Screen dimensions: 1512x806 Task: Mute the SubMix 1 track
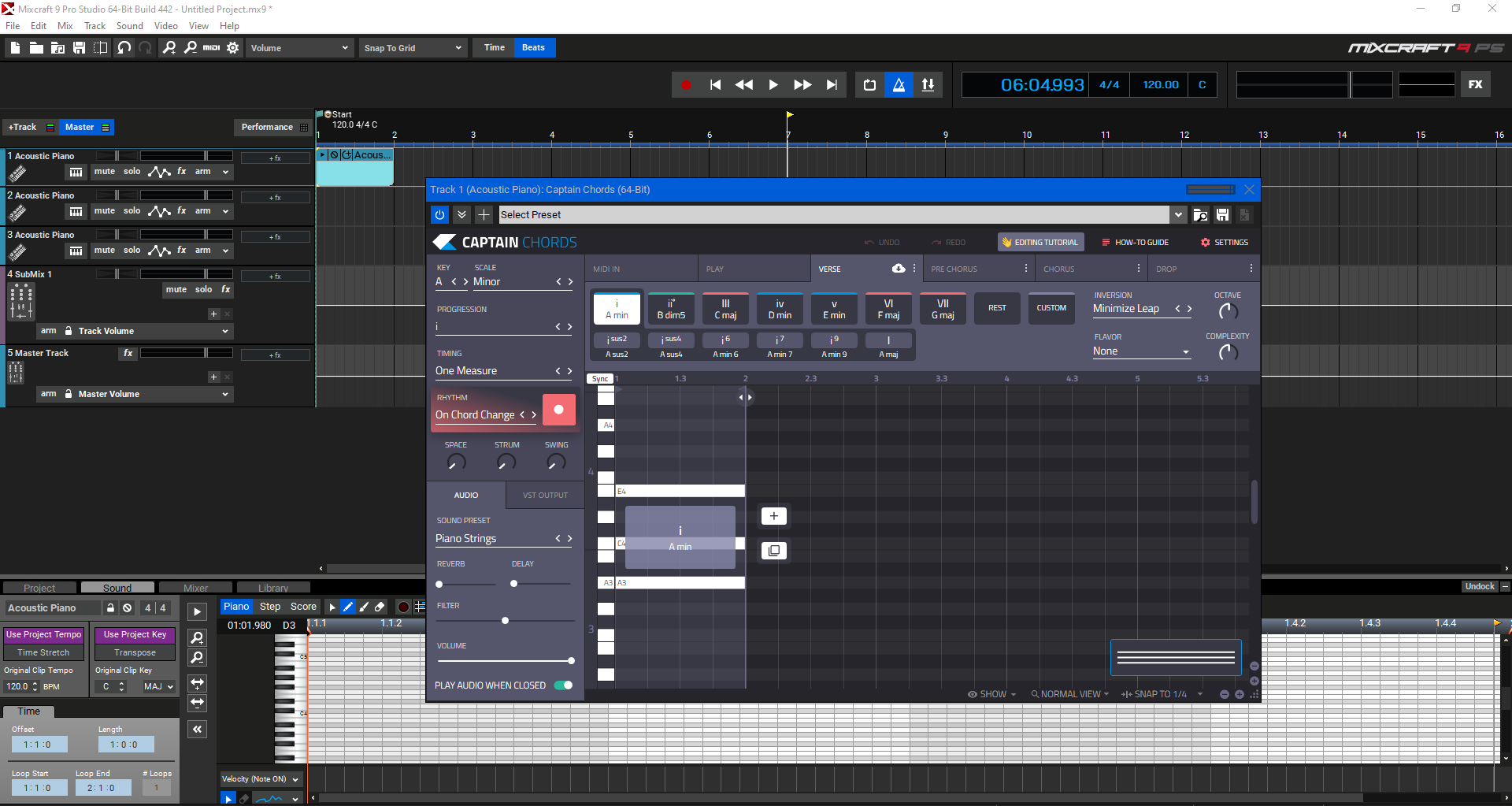tap(176, 290)
